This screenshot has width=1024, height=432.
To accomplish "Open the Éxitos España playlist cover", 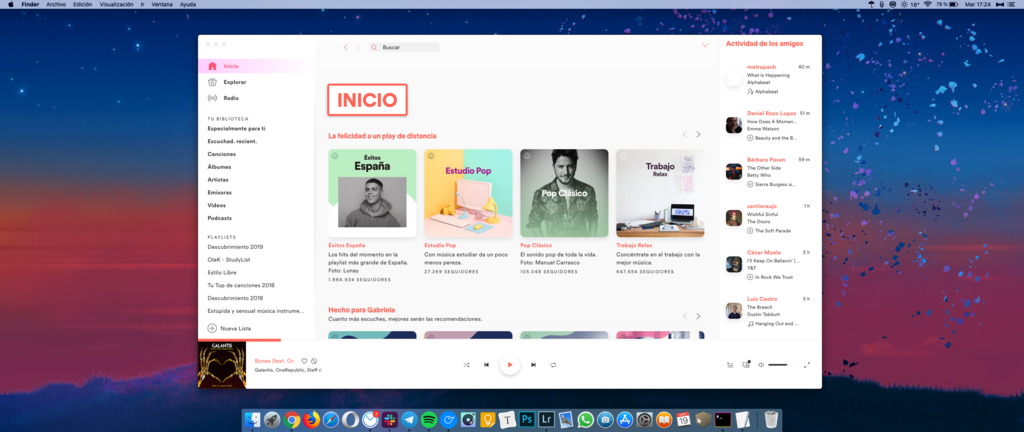I will pyautogui.click(x=372, y=193).
